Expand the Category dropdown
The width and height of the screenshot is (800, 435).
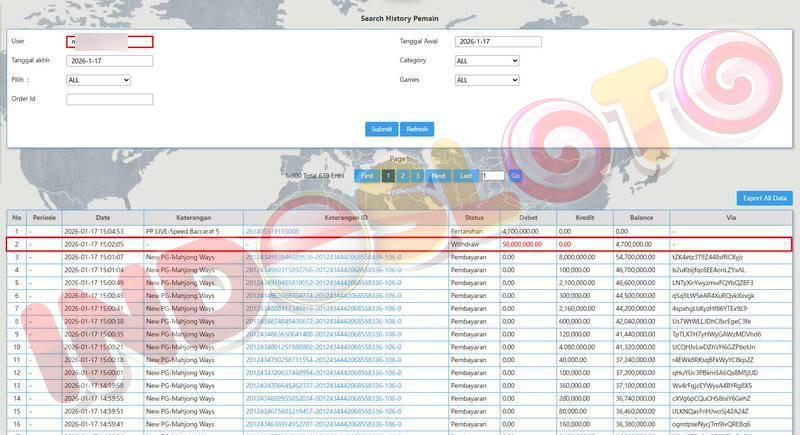(x=486, y=61)
